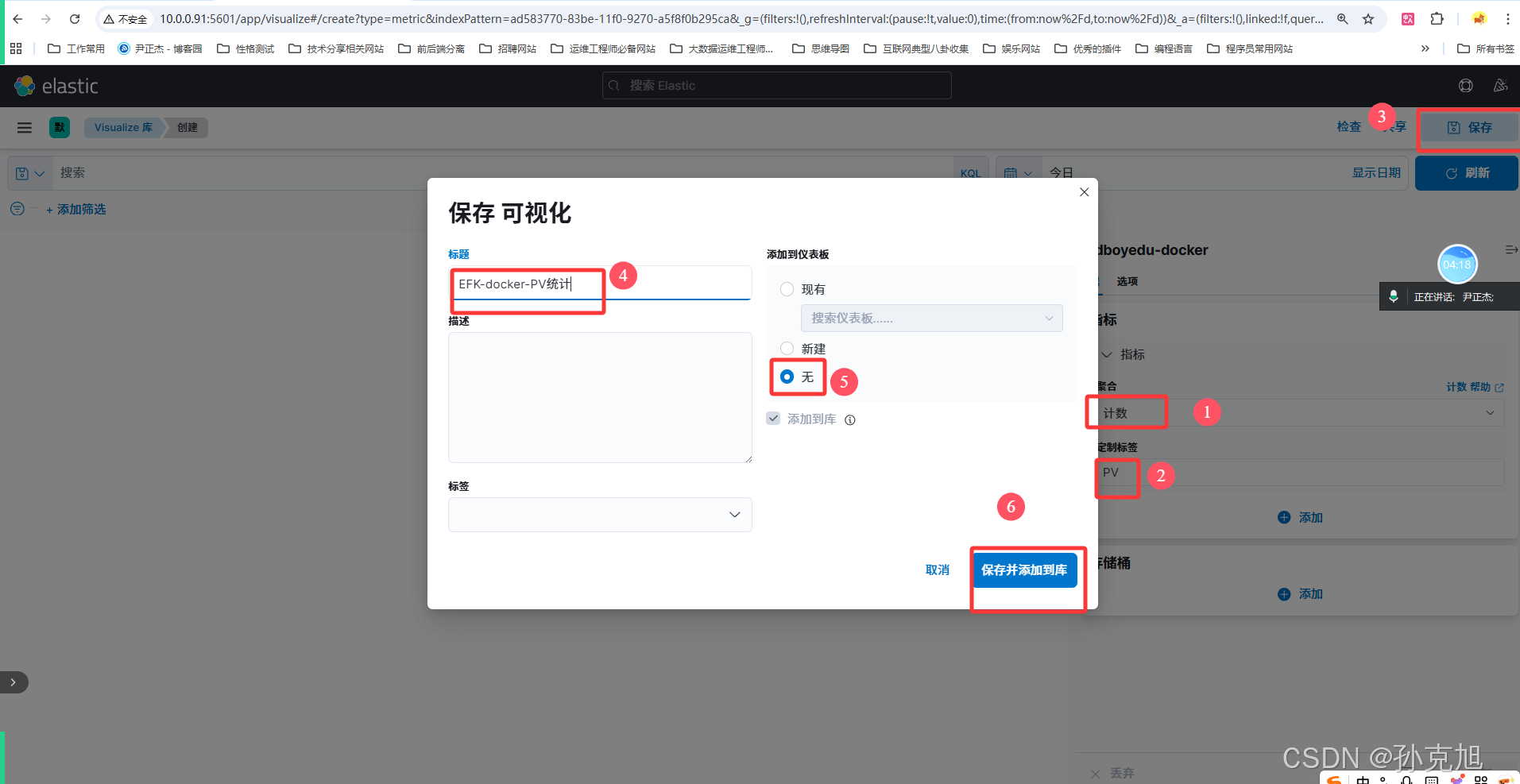
Task: Click the 搜索 Elastic search box
Action: click(x=776, y=86)
